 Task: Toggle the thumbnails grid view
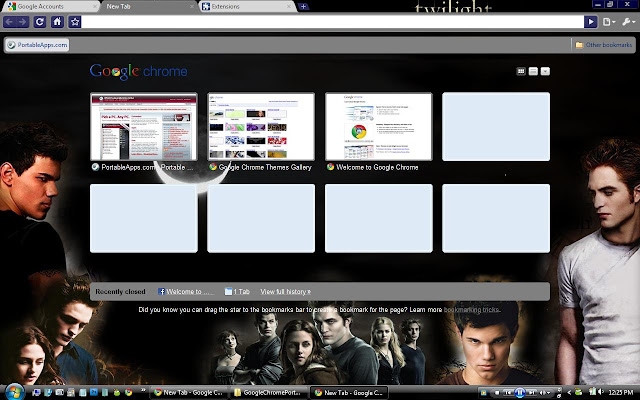pos(521,71)
